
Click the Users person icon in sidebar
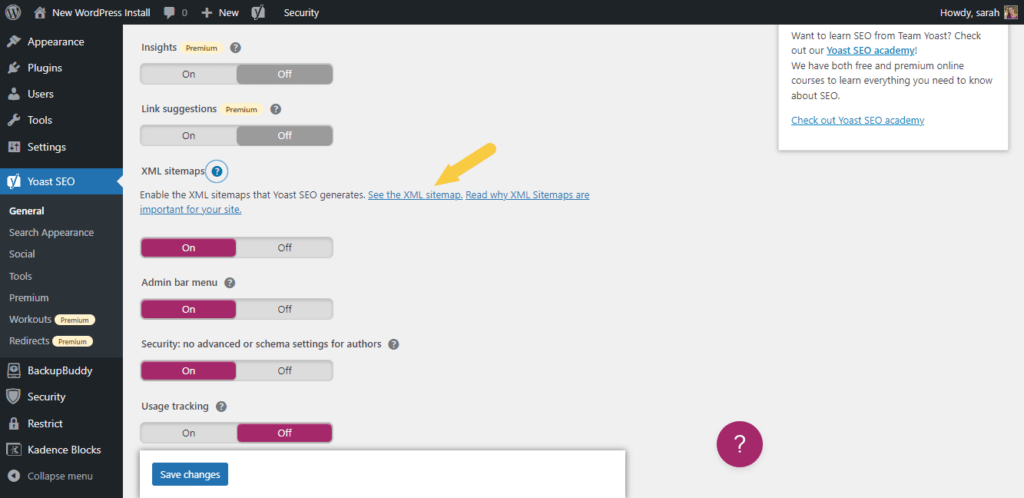point(13,94)
